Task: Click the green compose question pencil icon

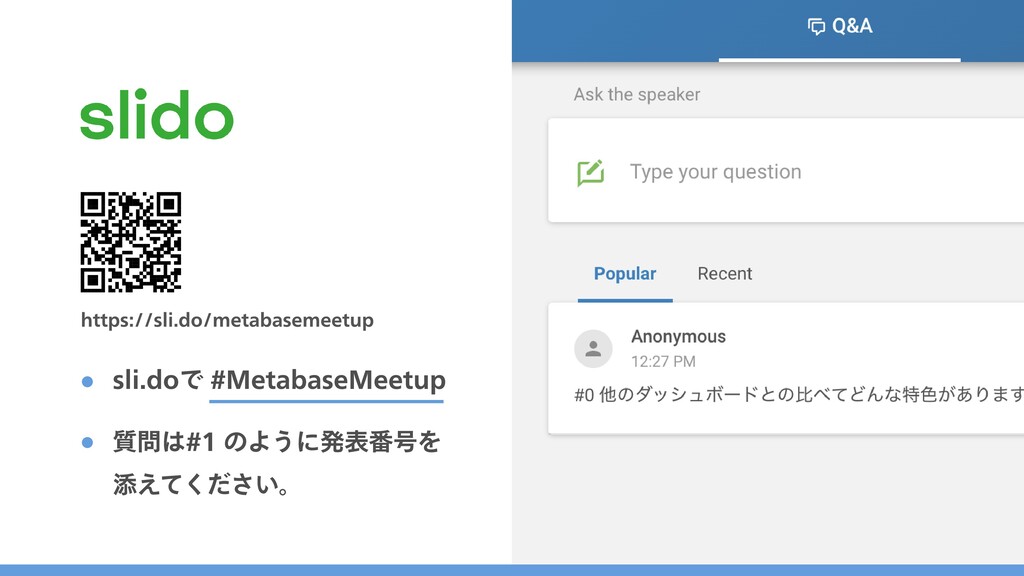Action: pyautogui.click(x=590, y=172)
